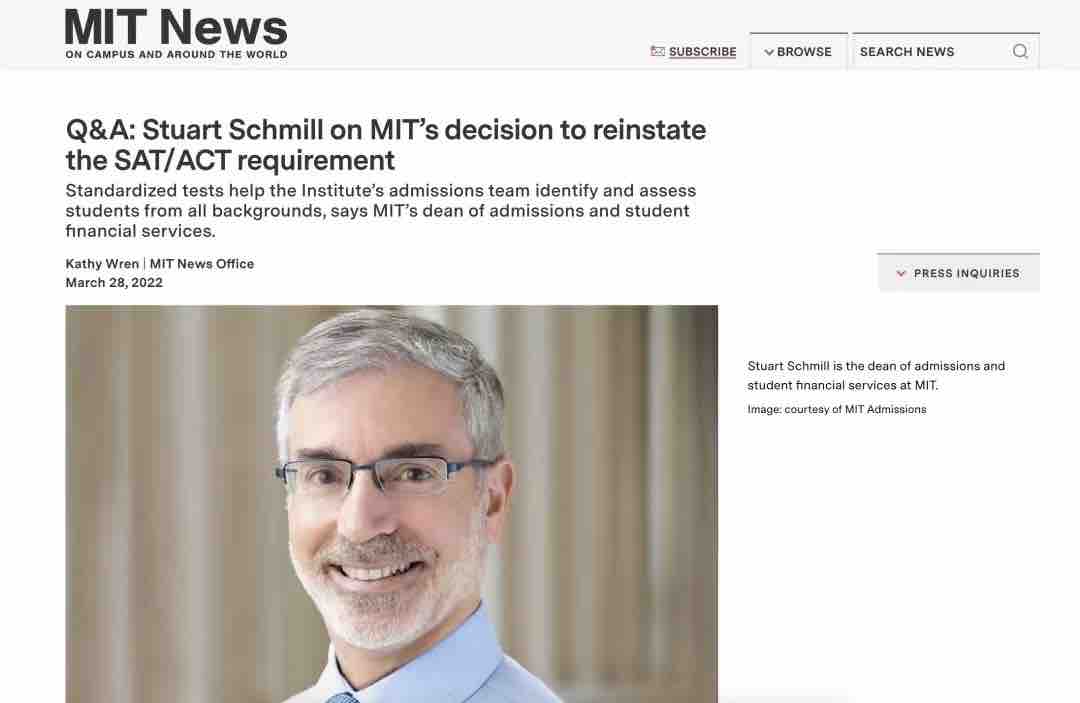Focus the SEARCH NEWS input field
This screenshot has height=703, width=1080.
click(930, 52)
